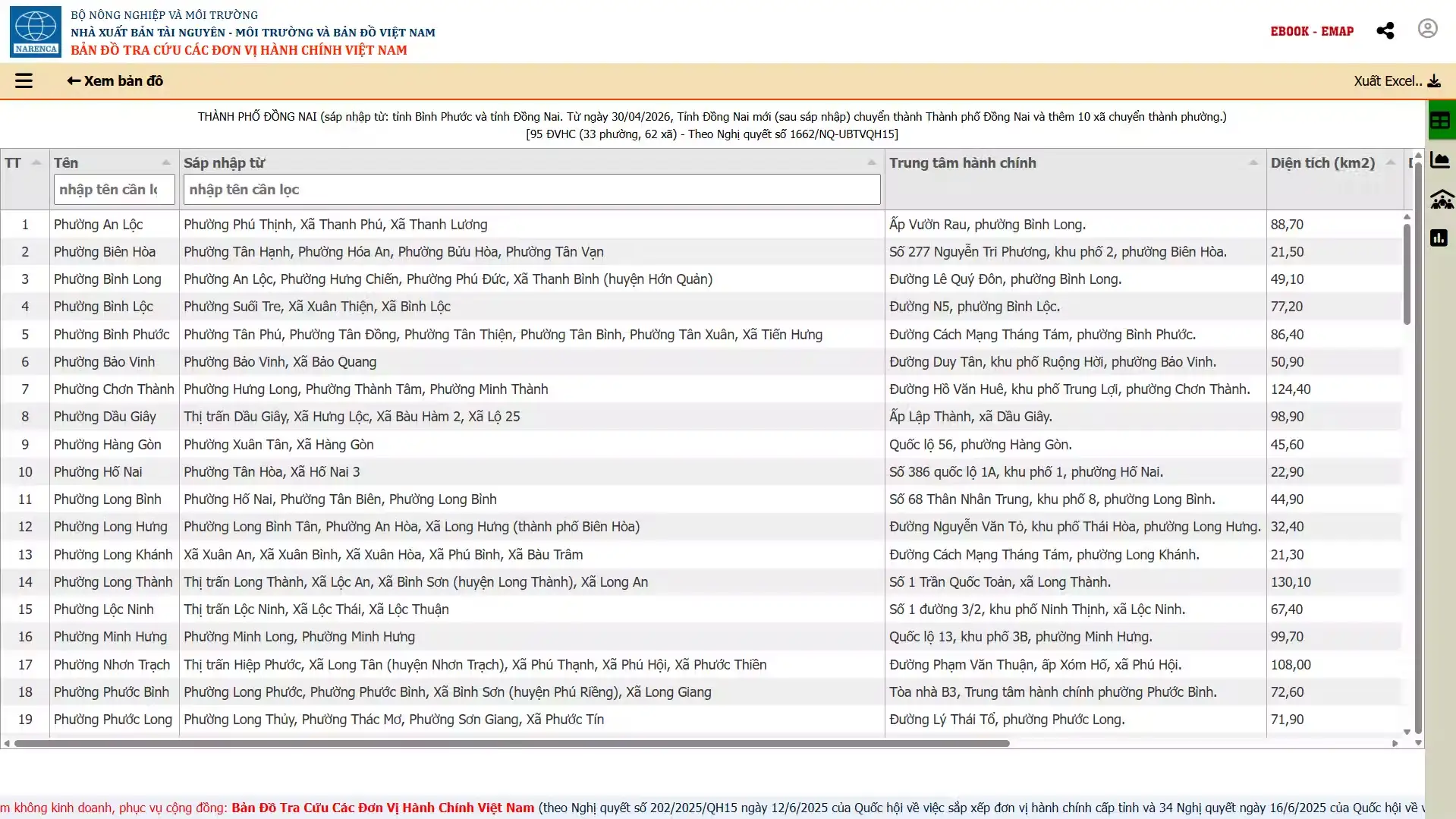Image resolution: width=1456 pixels, height=819 pixels.
Task: Sort by Sáp nhập từ column arrow
Action: [872, 162]
